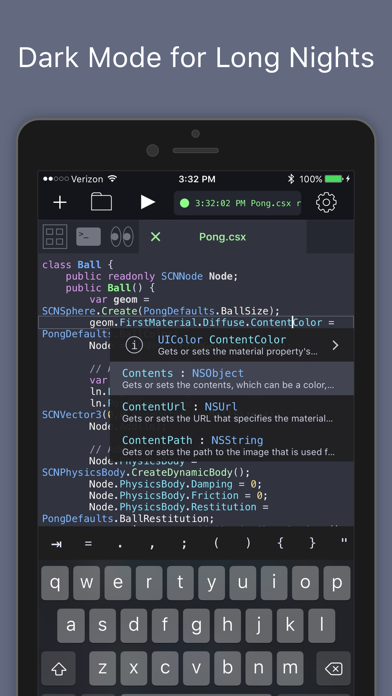The image size is (392, 696).
Task: Tap the q key
Action: pyautogui.click(x=55, y=583)
